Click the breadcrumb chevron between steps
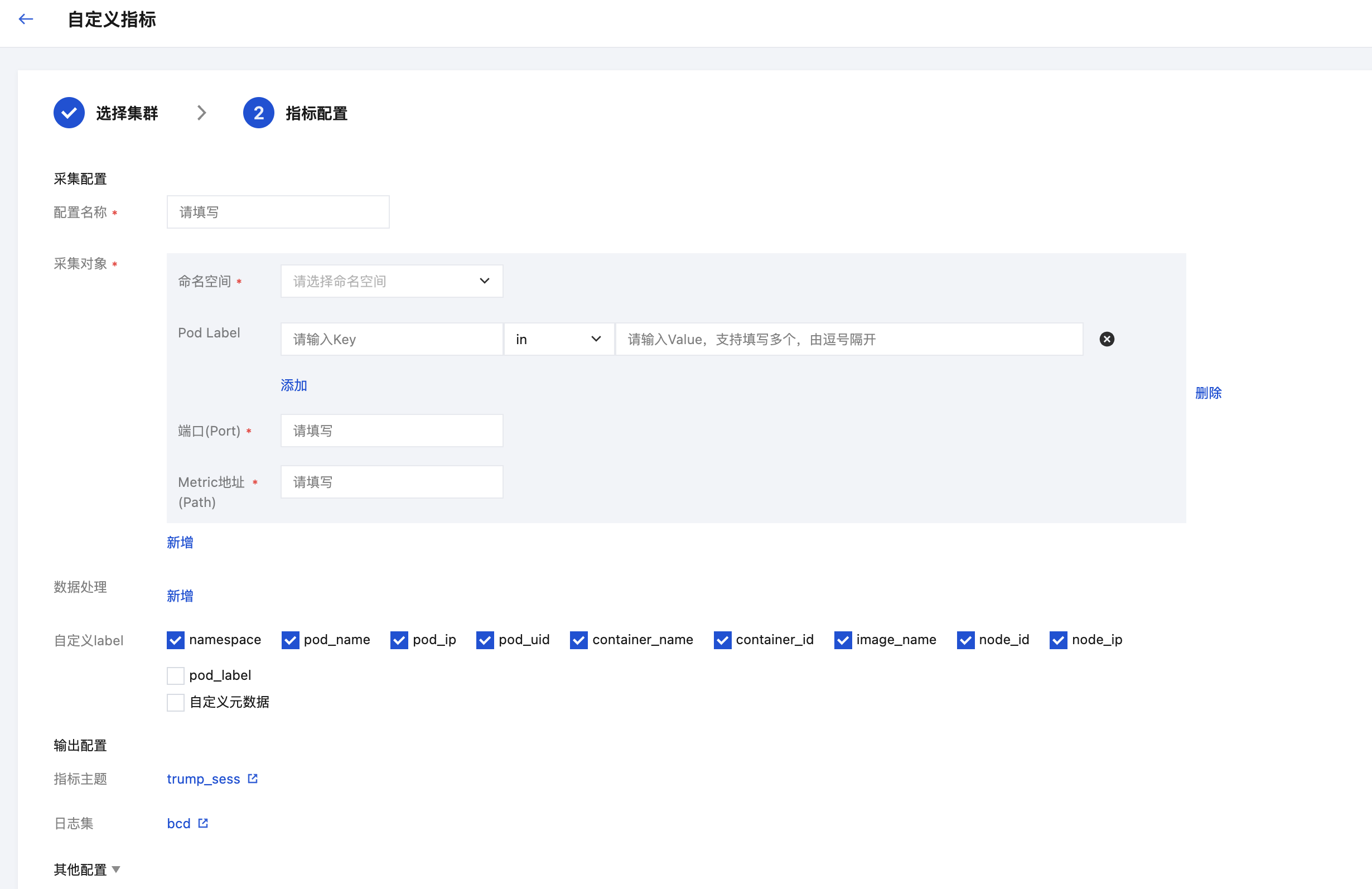 (201, 113)
